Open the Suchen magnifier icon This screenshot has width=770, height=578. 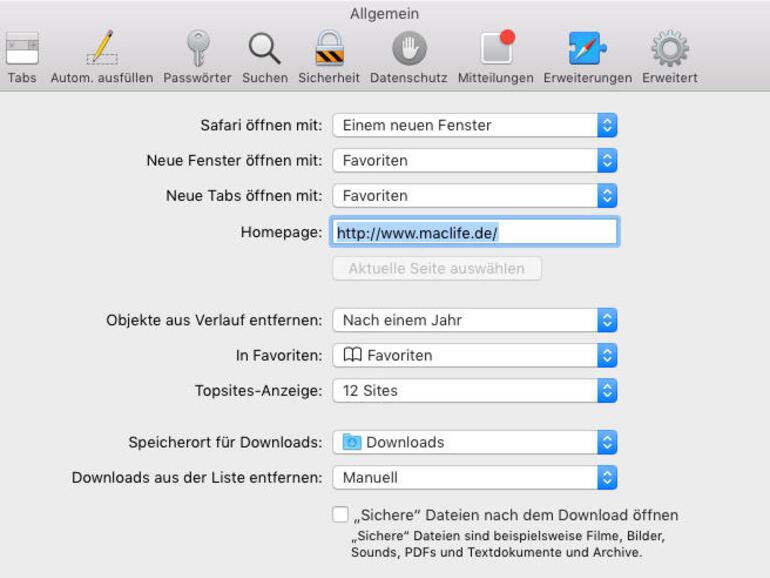tap(265, 49)
